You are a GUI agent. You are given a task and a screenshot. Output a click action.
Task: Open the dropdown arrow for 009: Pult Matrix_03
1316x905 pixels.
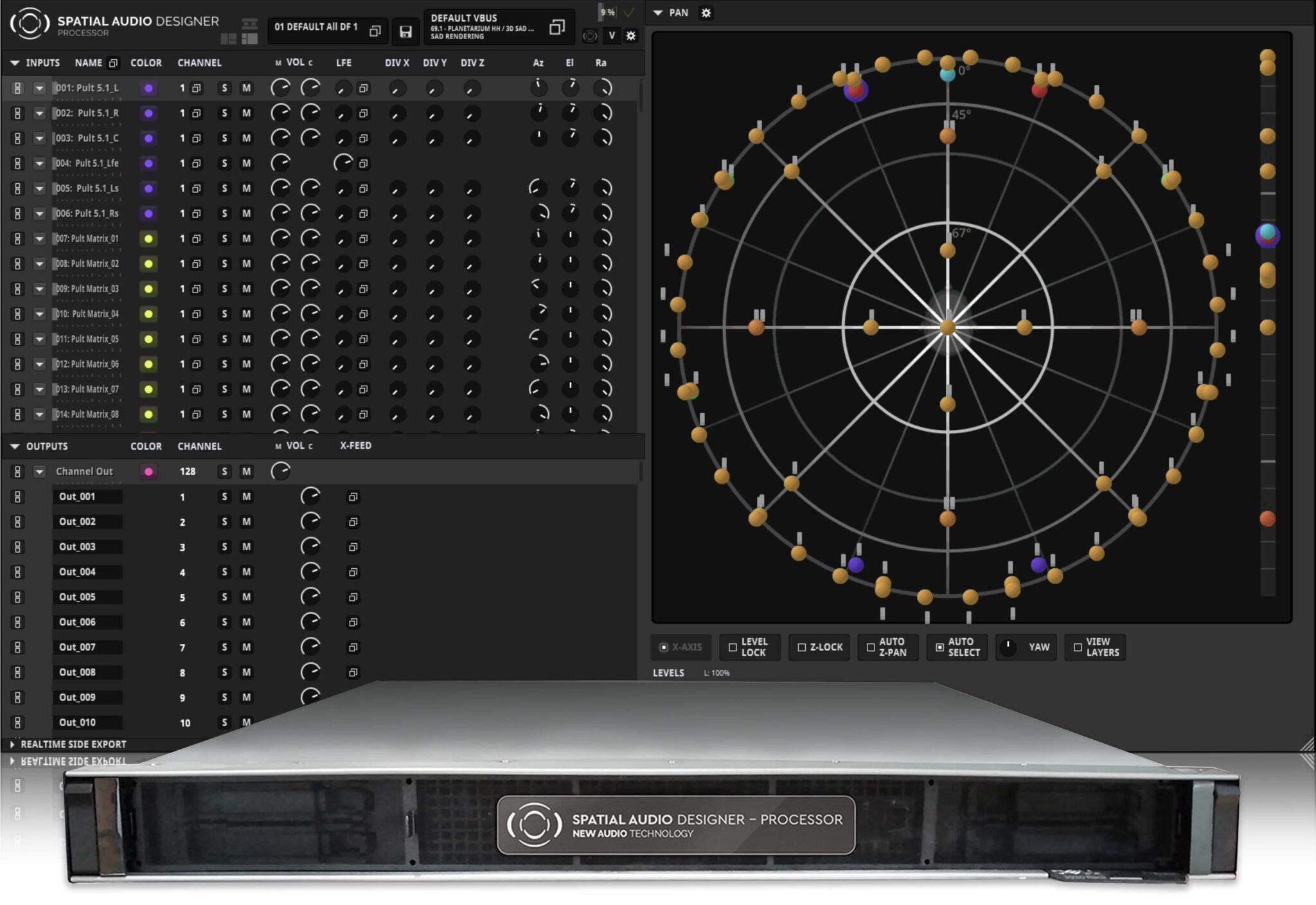(x=39, y=289)
